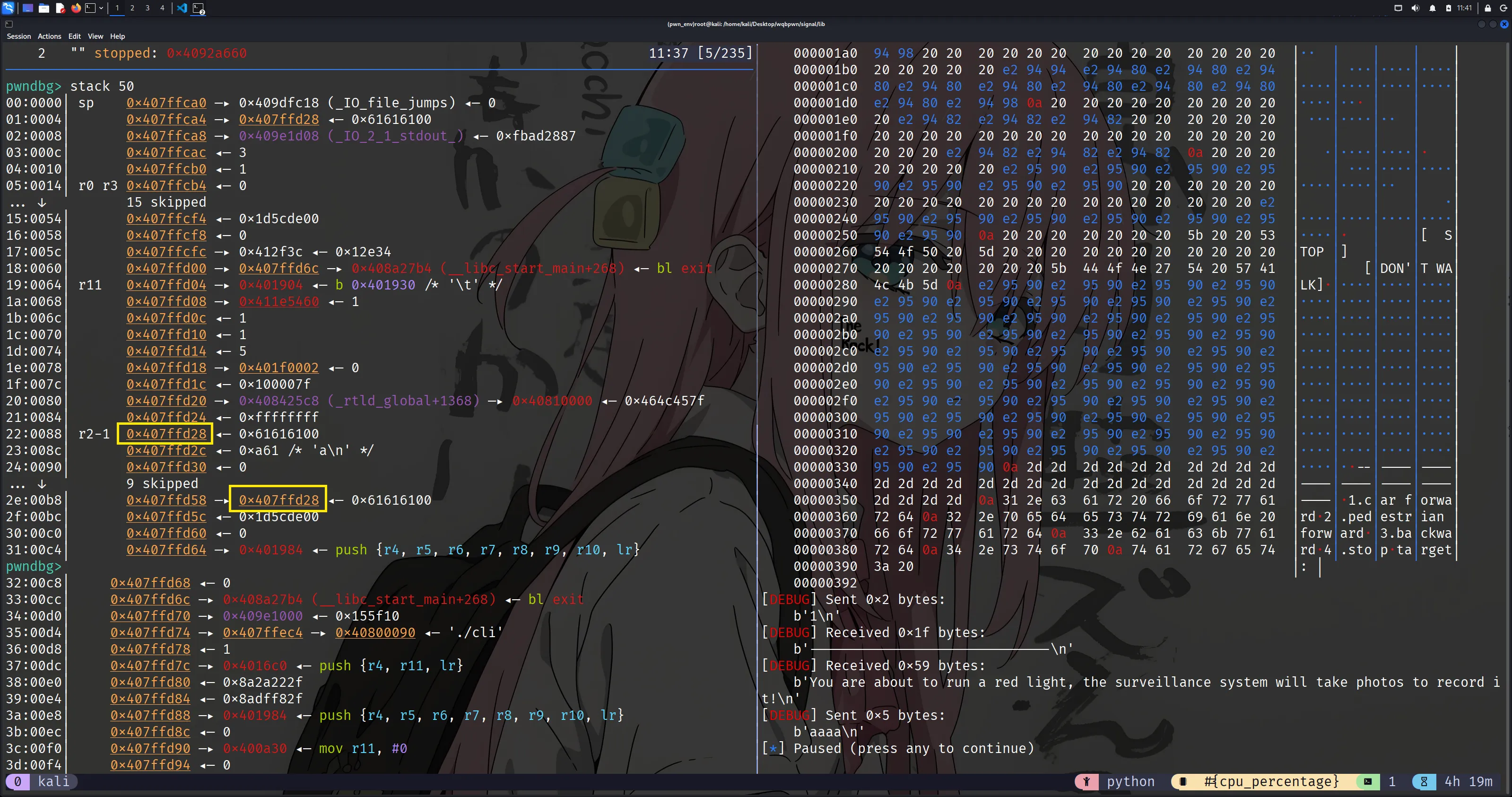Viewport: 1512px width, 797px height.
Task: Open the notifications bell
Action: point(1432,8)
